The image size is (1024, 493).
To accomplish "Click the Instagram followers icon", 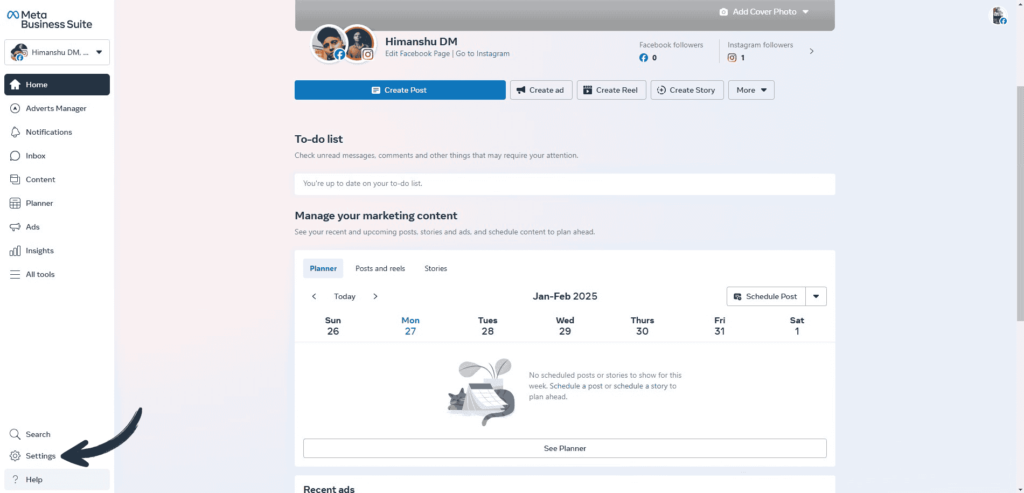I will coord(732,57).
